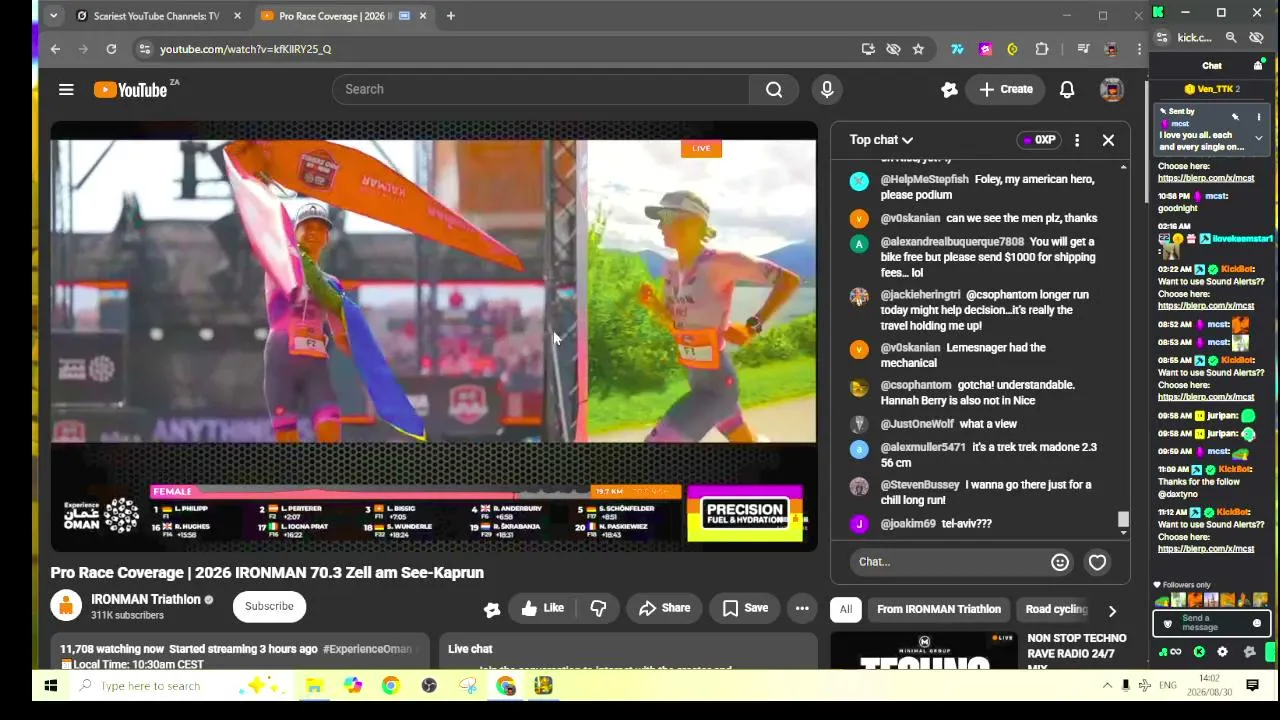1280x720 pixels.
Task: Click the YouTube search magnifier button
Action: (774, 89)
